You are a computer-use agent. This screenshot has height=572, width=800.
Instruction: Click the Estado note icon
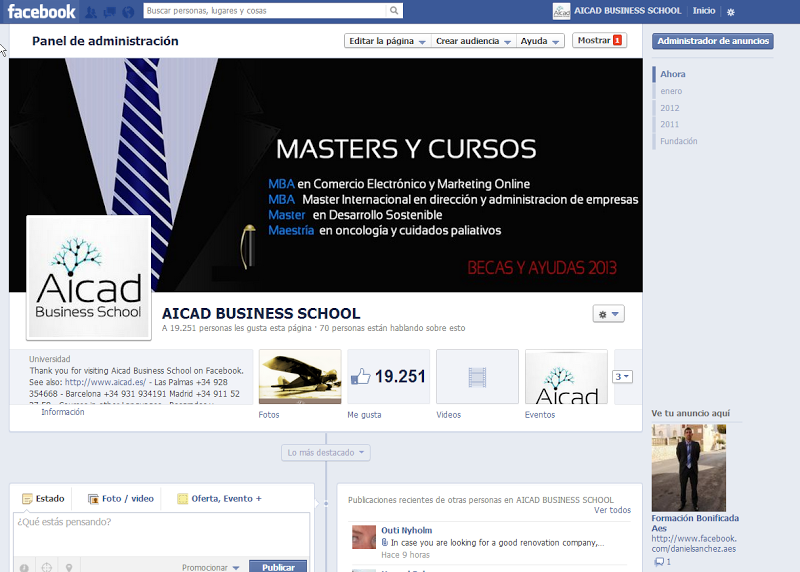[27, 499]
